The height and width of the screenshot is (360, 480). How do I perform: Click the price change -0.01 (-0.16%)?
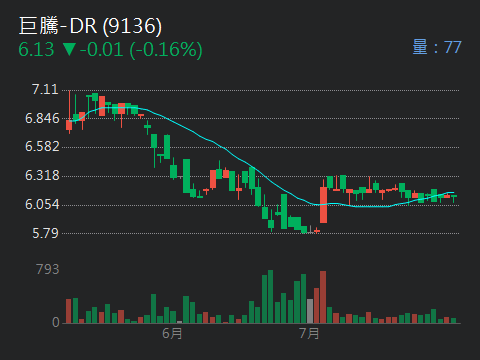[x=141, y=50]
